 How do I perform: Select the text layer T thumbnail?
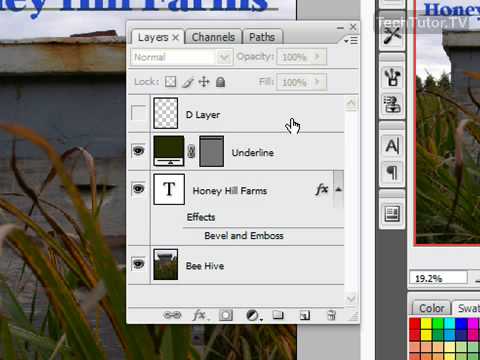click(169, 189)
